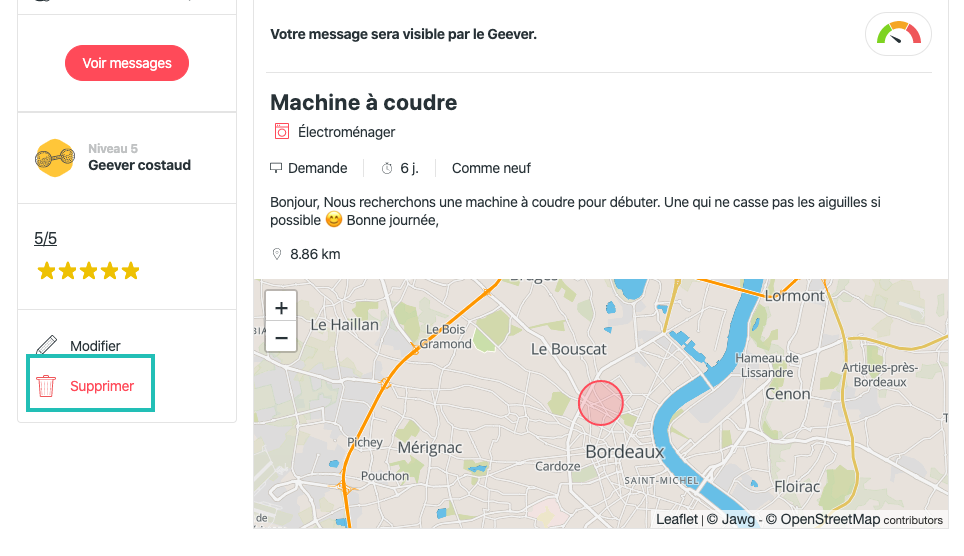This screenshot has height=556, width=964.
Task: Click the red location circle on map
Action: coord(601,403)
